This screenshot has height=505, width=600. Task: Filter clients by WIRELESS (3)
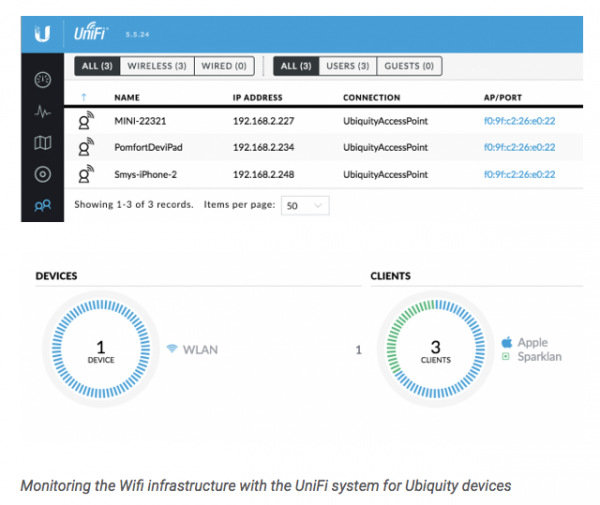(157, 67)
